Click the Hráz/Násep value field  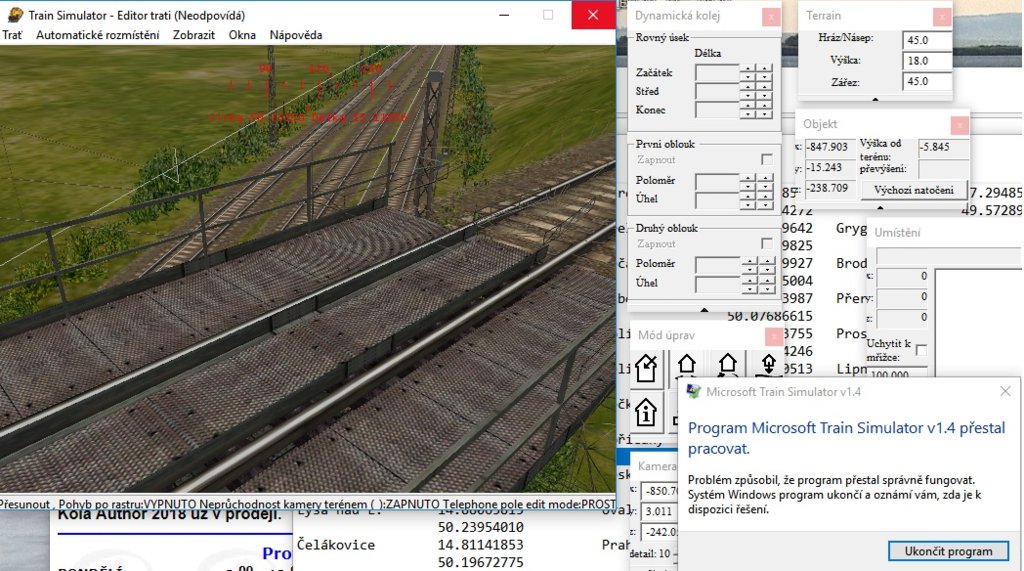coord(927,40)
